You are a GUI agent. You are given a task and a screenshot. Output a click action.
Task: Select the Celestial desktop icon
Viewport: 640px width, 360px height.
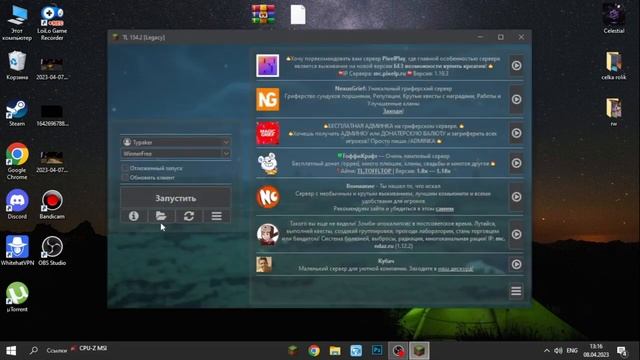[x=613, y=19]
